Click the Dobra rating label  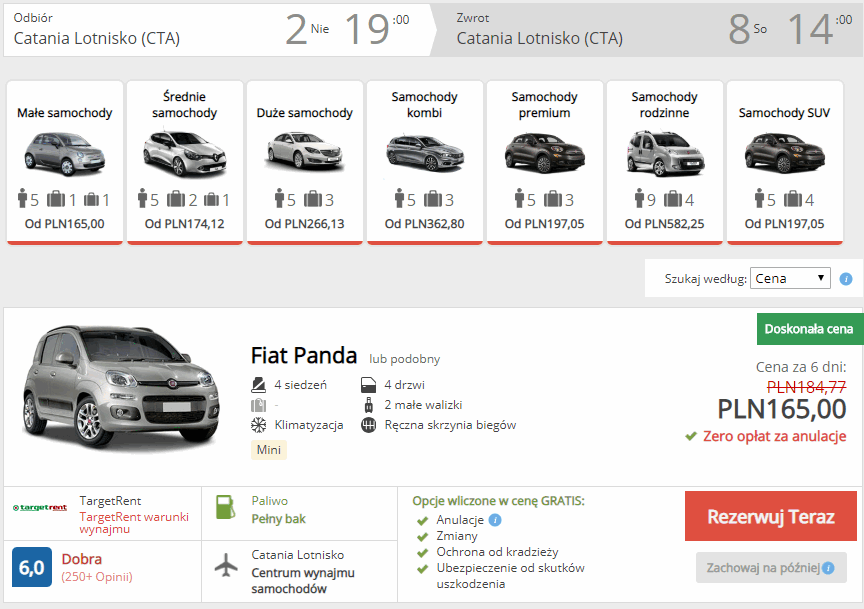coord(82,559)
